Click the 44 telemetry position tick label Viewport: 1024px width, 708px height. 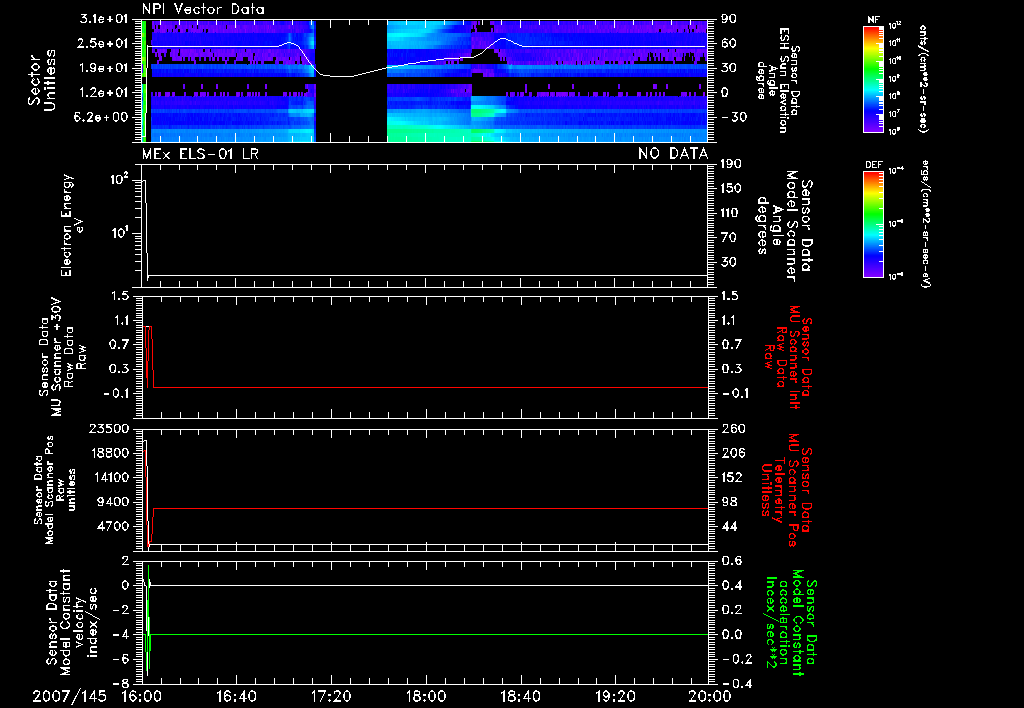pyautogui.click(x=728, y=526)
